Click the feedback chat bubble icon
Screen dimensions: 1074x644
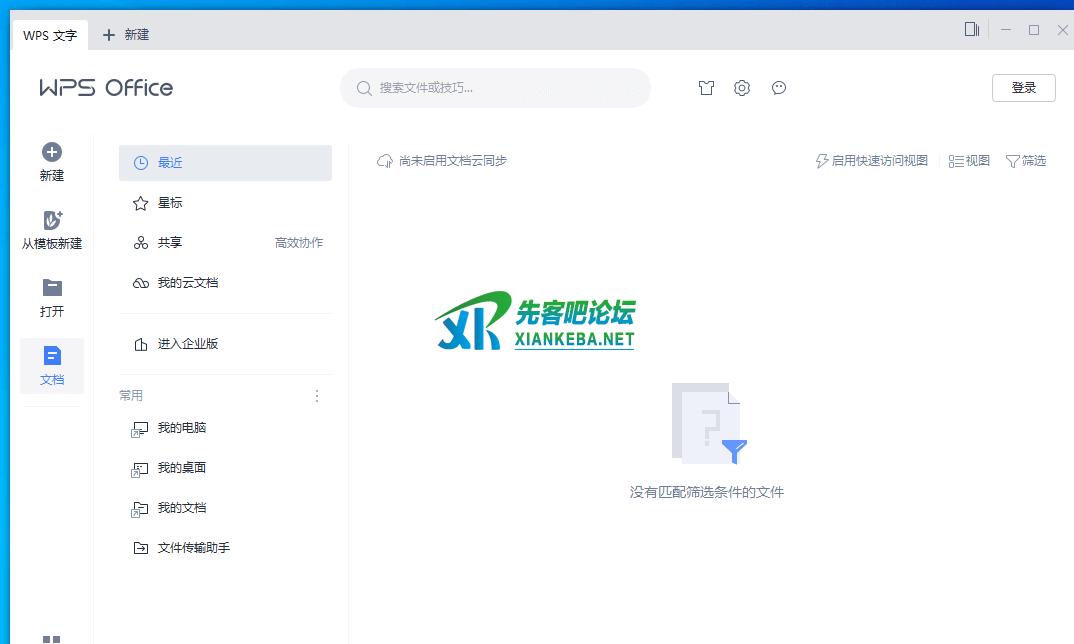[x=779, y=88]
